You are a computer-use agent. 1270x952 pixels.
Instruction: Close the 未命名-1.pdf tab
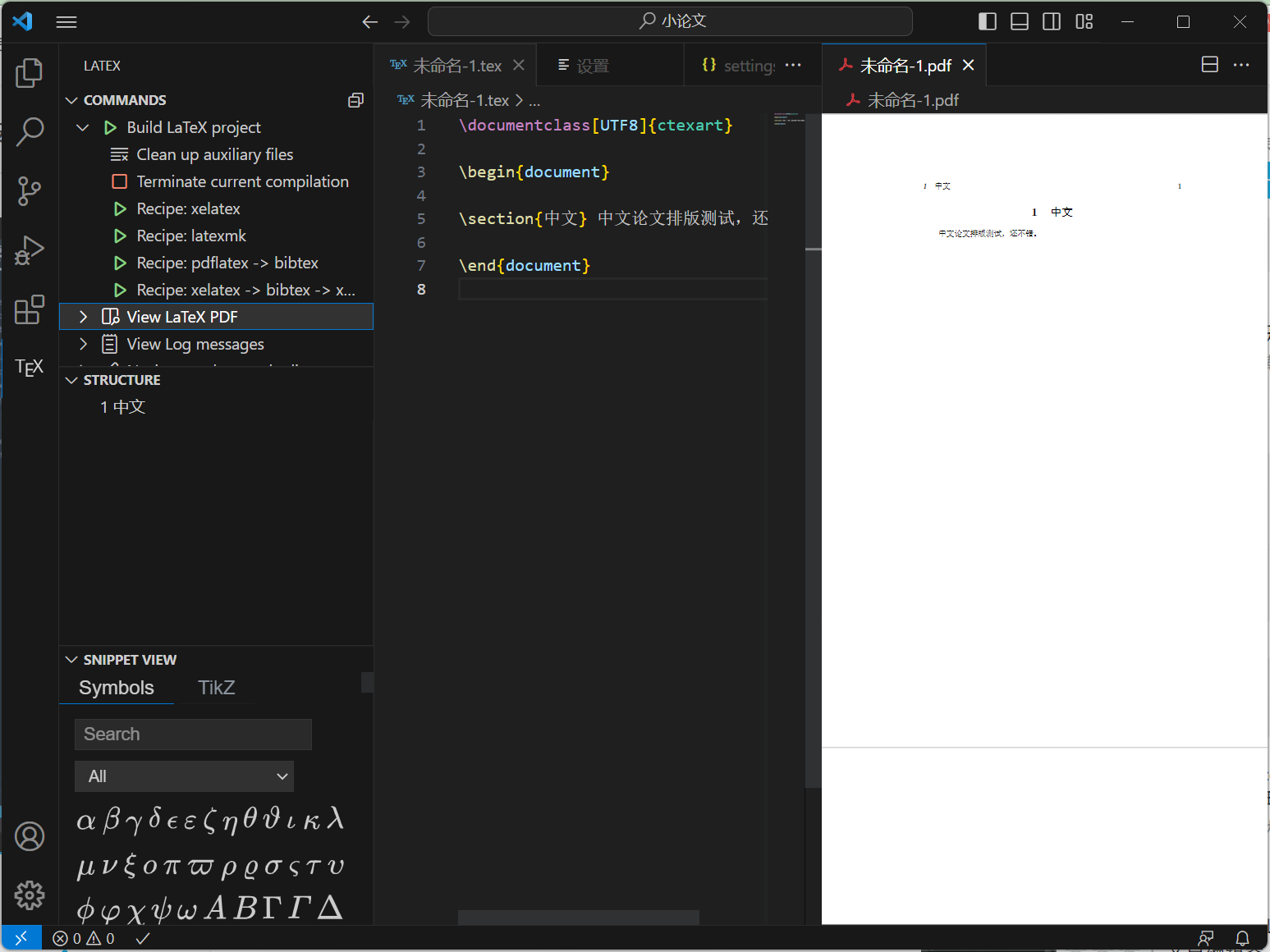pos(969,65)
